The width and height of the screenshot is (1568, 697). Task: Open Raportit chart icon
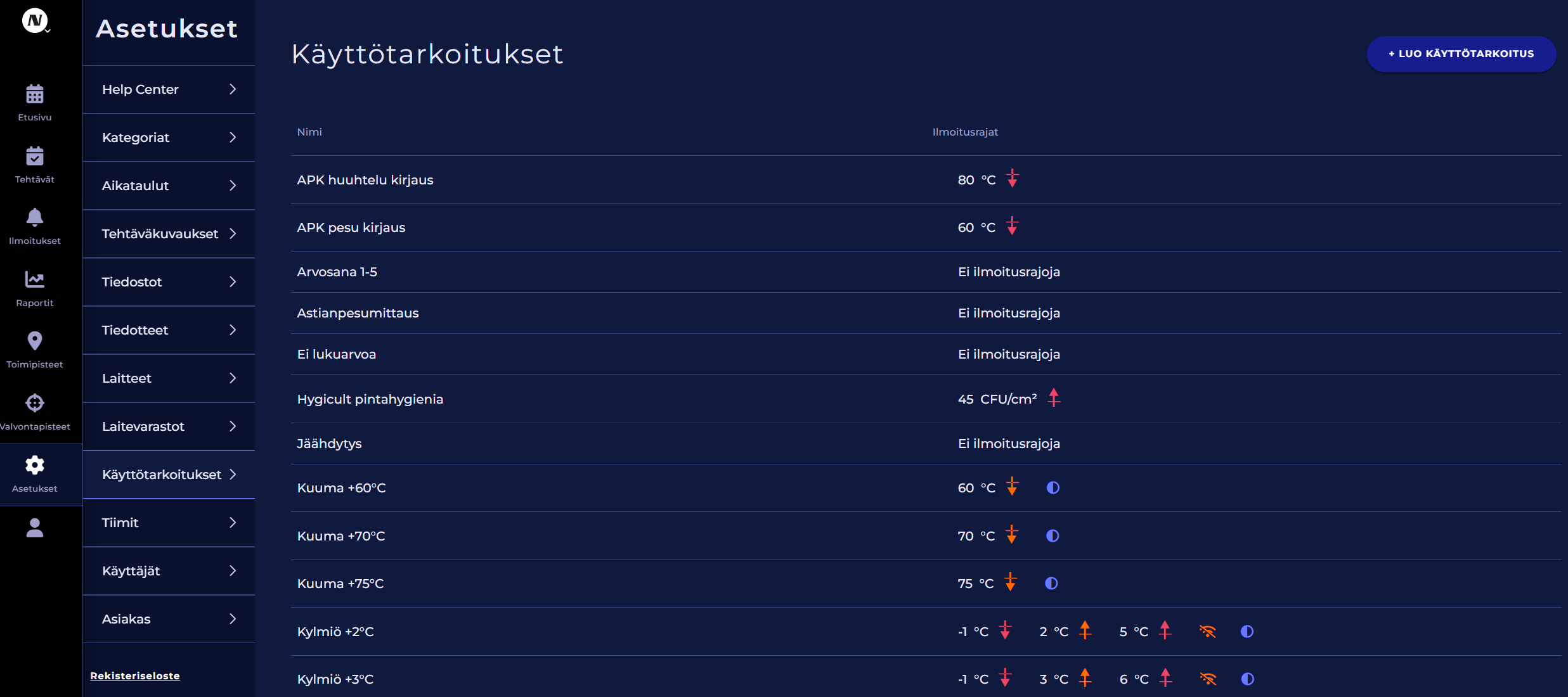point(35,279)
